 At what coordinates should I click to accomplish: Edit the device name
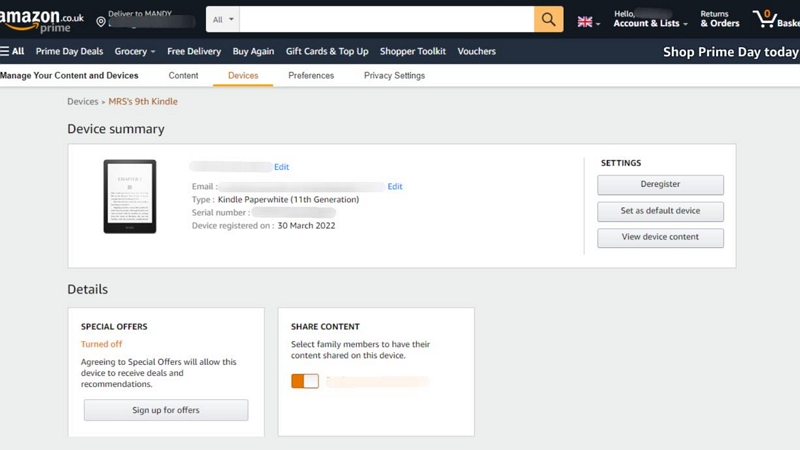pos(282,167)
